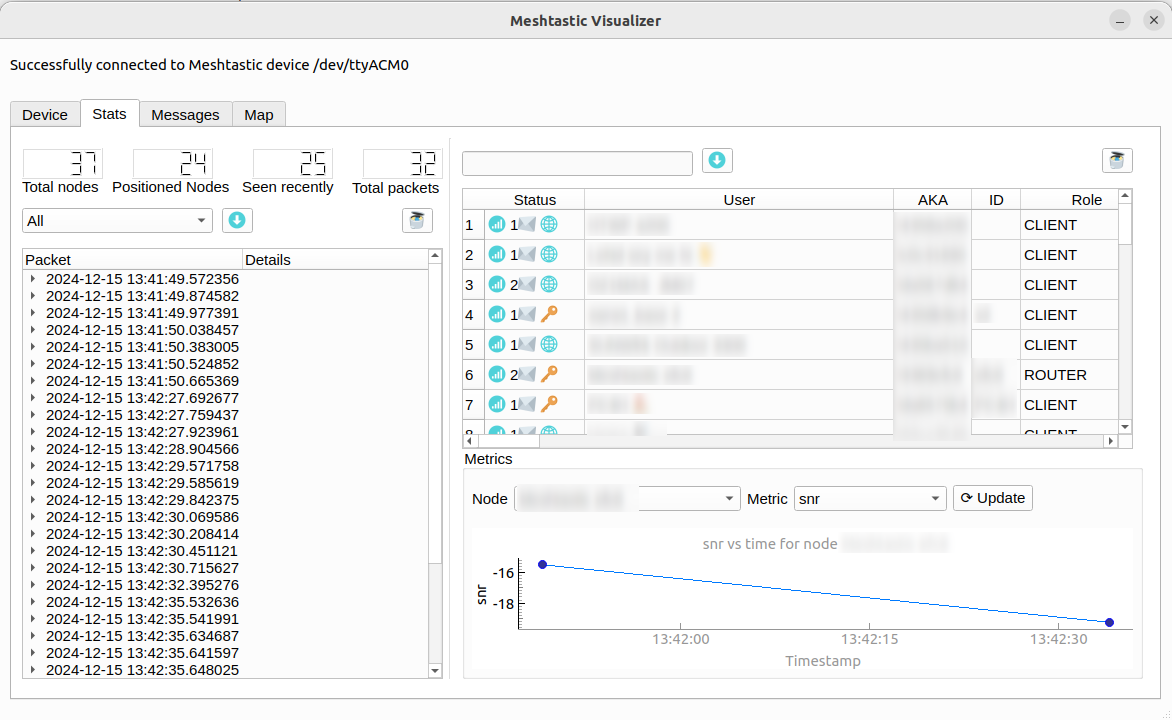Image resolution: width=1172 pixels, height=720 pixels.
Task: Click key icon in node row 7
Action: pos(549,404)
